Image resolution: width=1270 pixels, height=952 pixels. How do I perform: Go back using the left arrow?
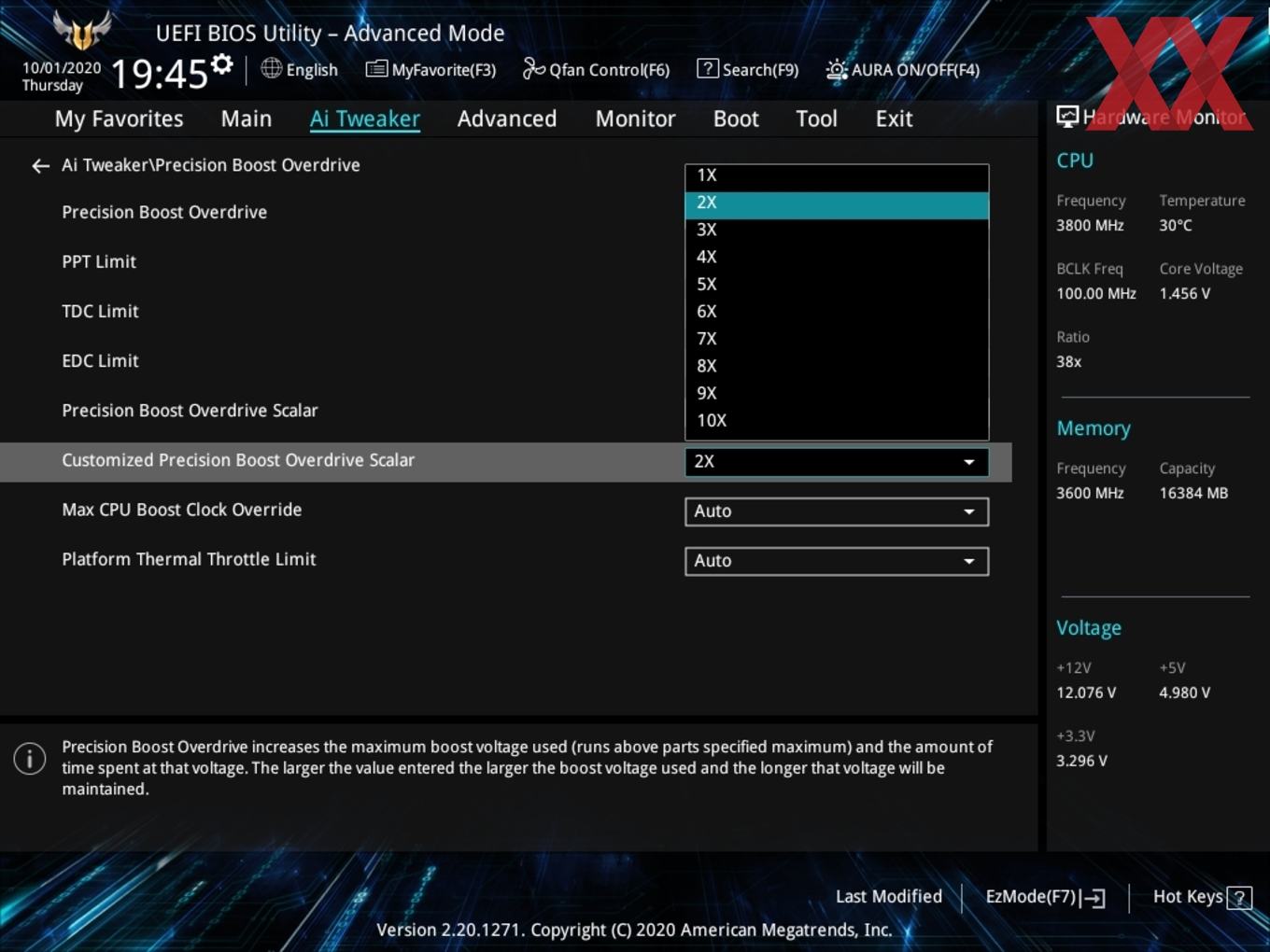[40, 166]
